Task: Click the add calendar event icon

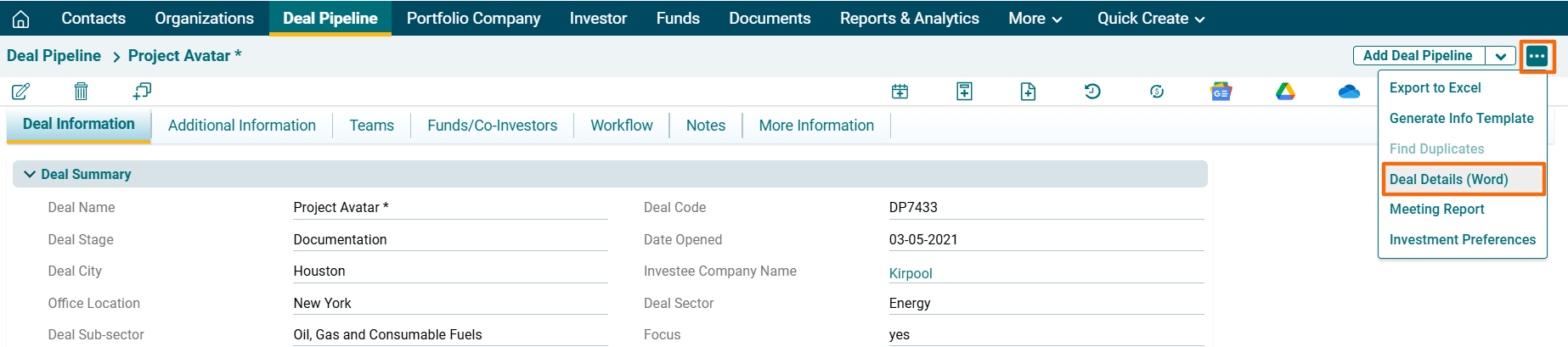Action: coord(900,92)
